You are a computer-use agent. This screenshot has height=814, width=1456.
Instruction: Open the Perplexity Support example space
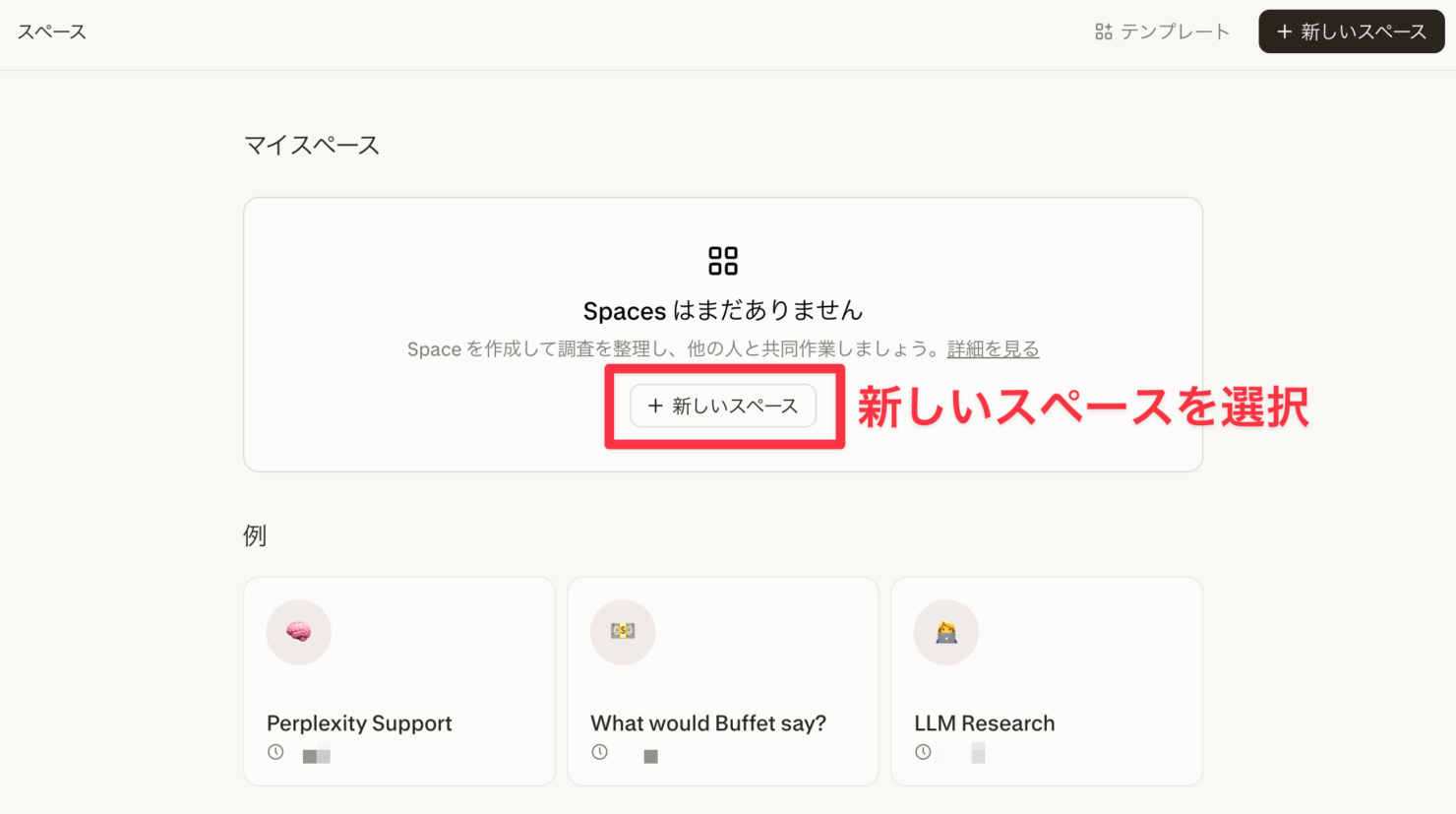pyautogui.click(x=398, y=681)
